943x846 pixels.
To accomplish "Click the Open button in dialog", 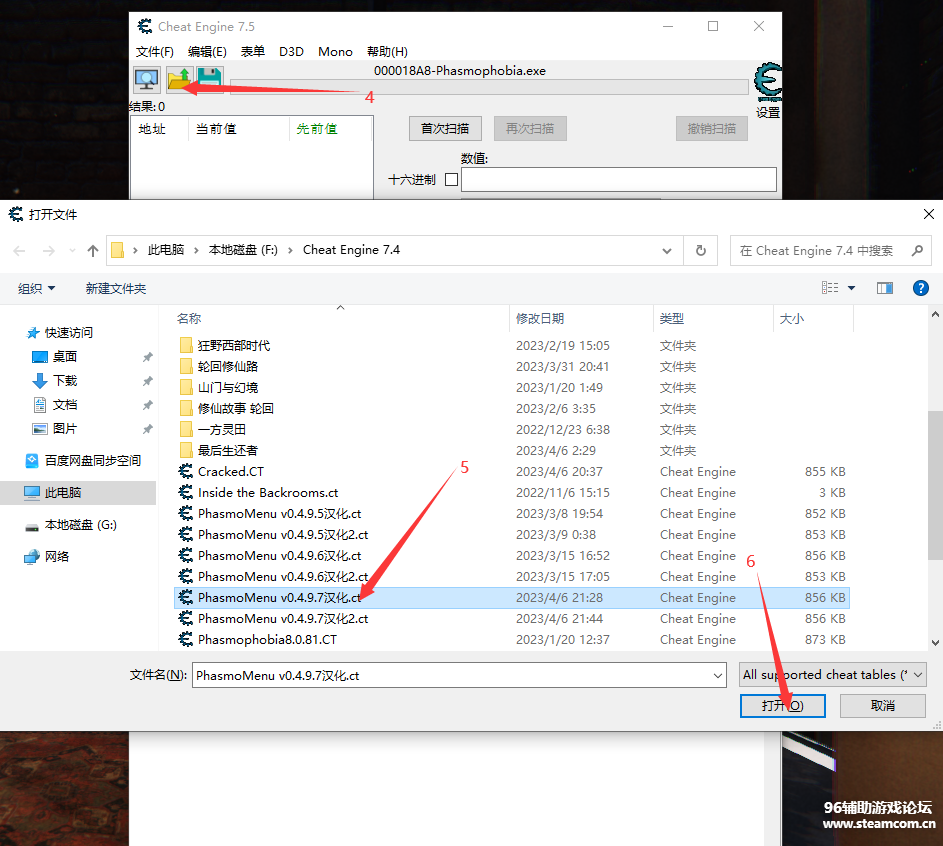I will point(782,706).
